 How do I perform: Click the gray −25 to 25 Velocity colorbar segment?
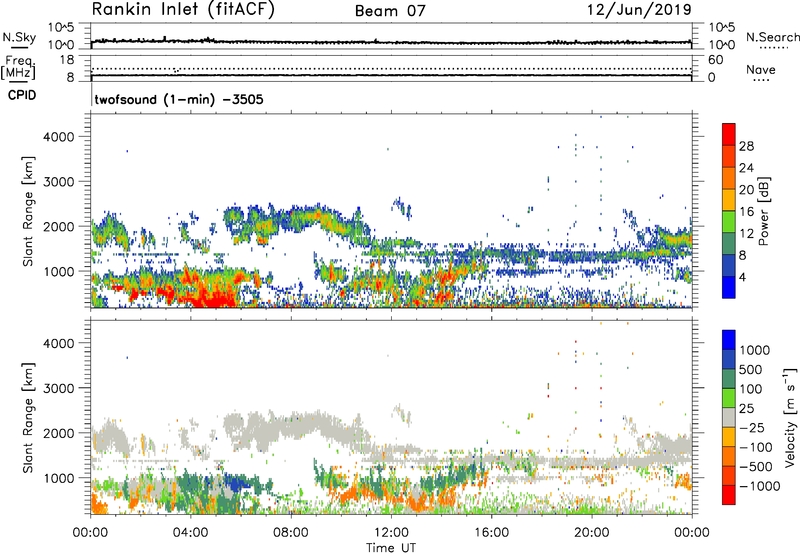point(729,417)
